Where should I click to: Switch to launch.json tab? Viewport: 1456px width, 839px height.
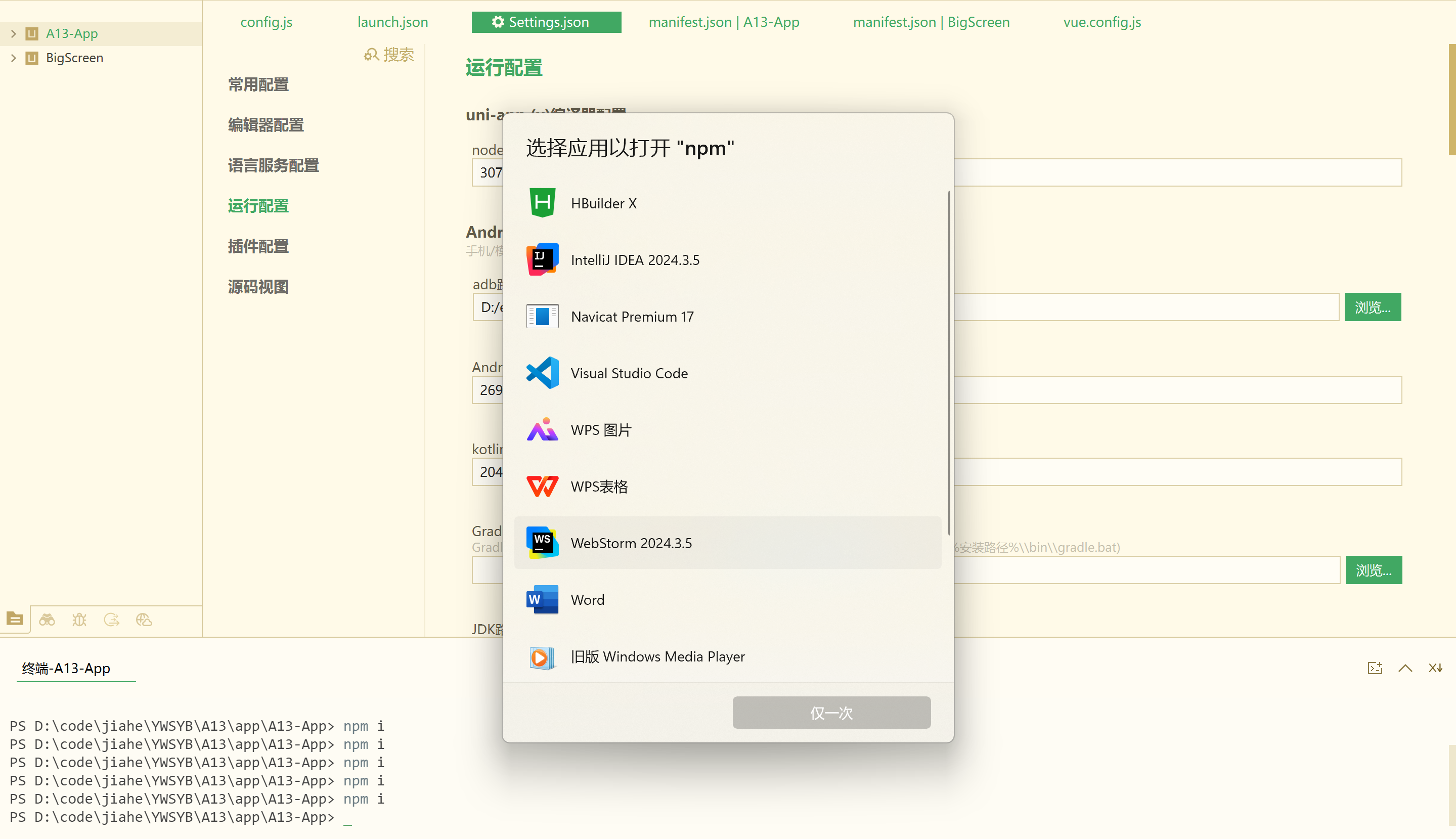click(x=392, y=22)
